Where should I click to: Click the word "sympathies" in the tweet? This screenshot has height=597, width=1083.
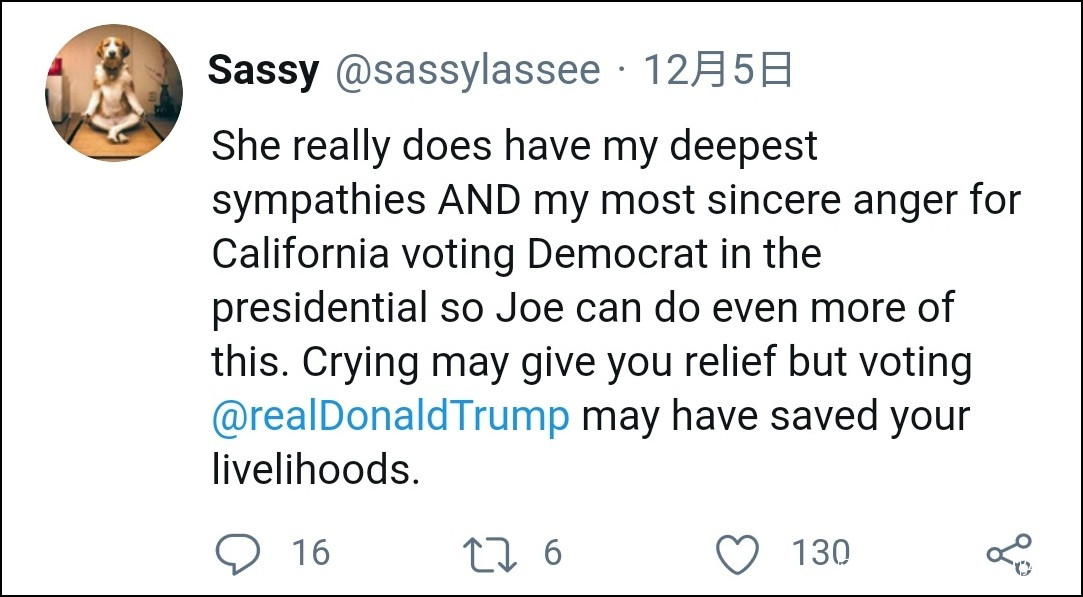[319, 200]
